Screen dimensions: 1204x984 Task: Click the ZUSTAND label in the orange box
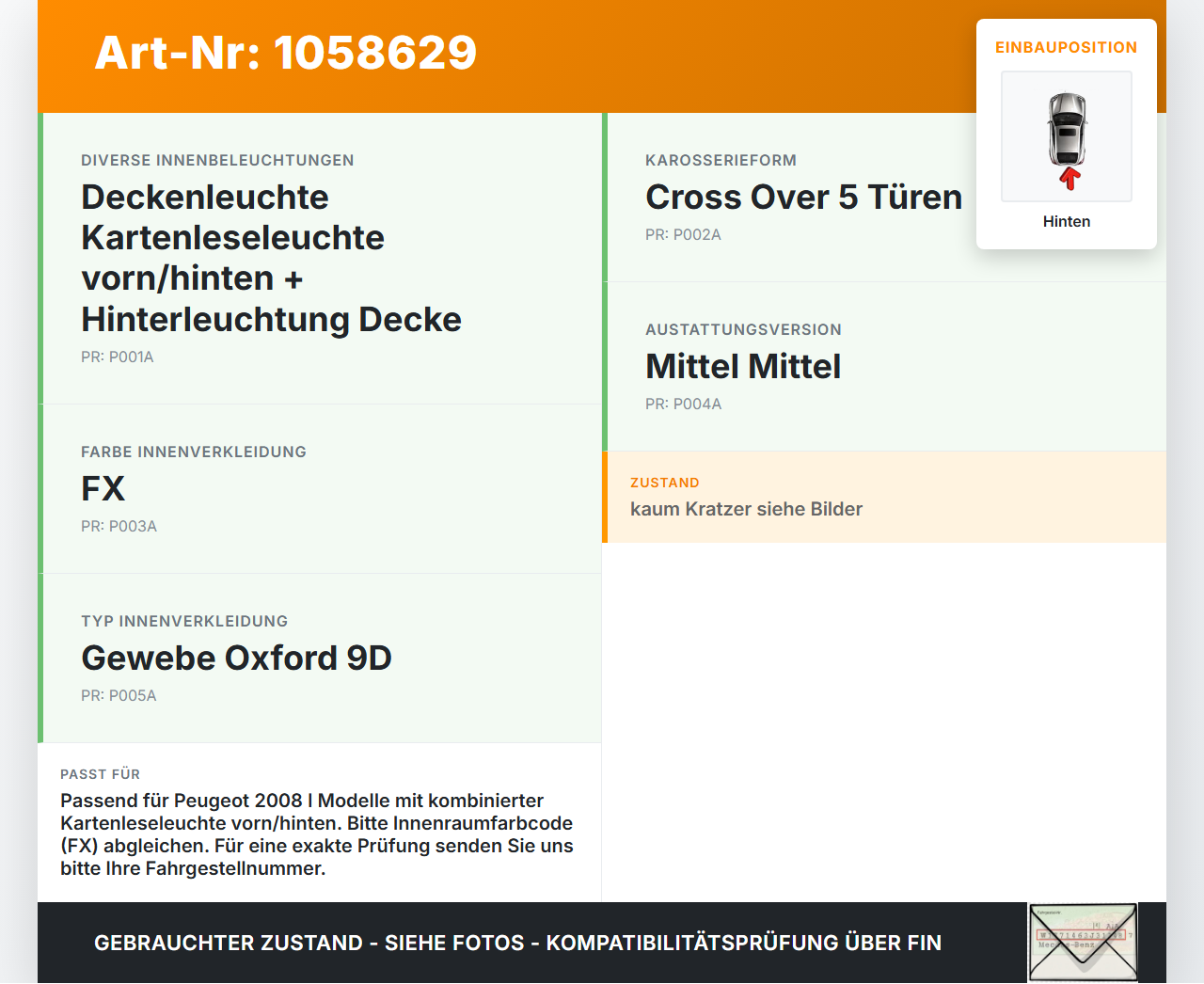pyautogui.click(x=665, y=483)
